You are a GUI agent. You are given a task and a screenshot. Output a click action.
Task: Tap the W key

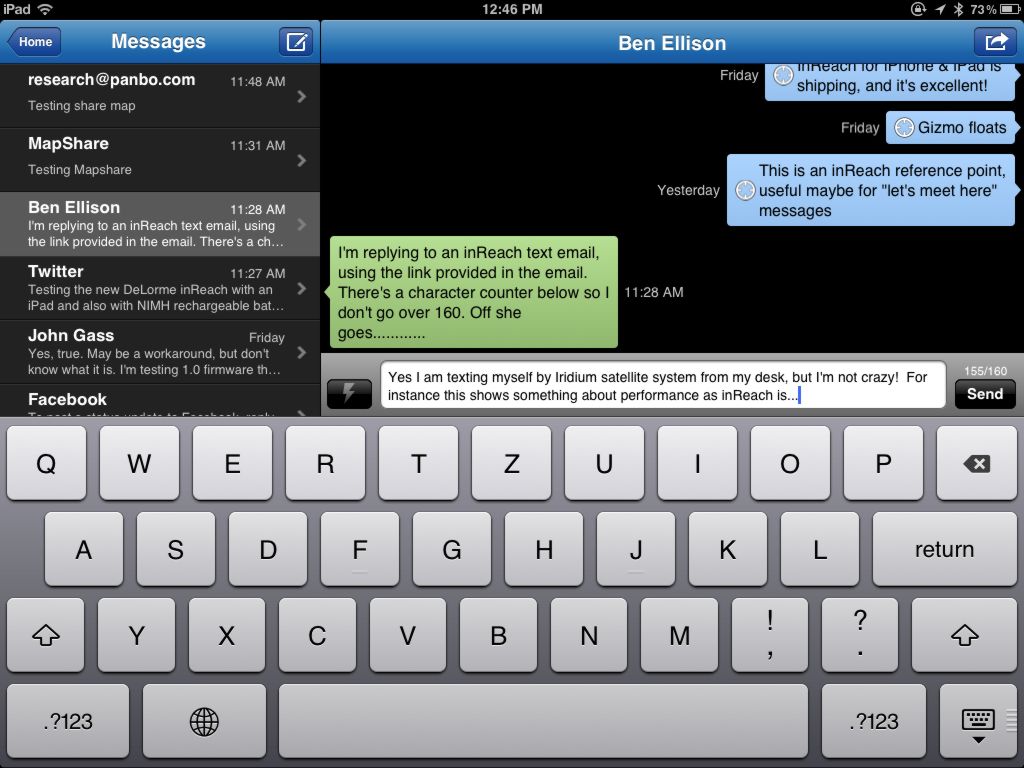pos(139,464)
